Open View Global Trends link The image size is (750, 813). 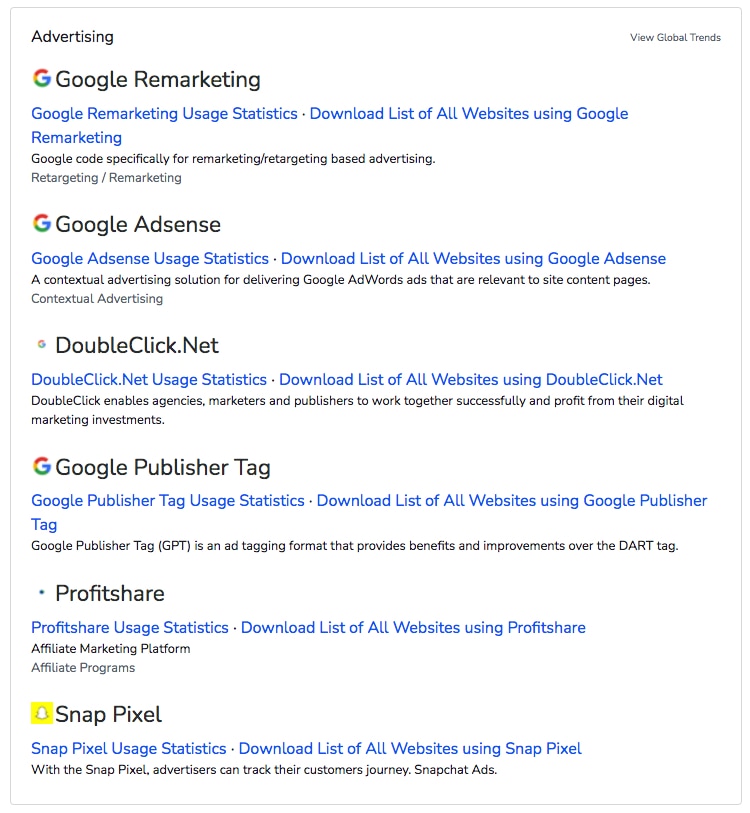[x=675, y=37]
